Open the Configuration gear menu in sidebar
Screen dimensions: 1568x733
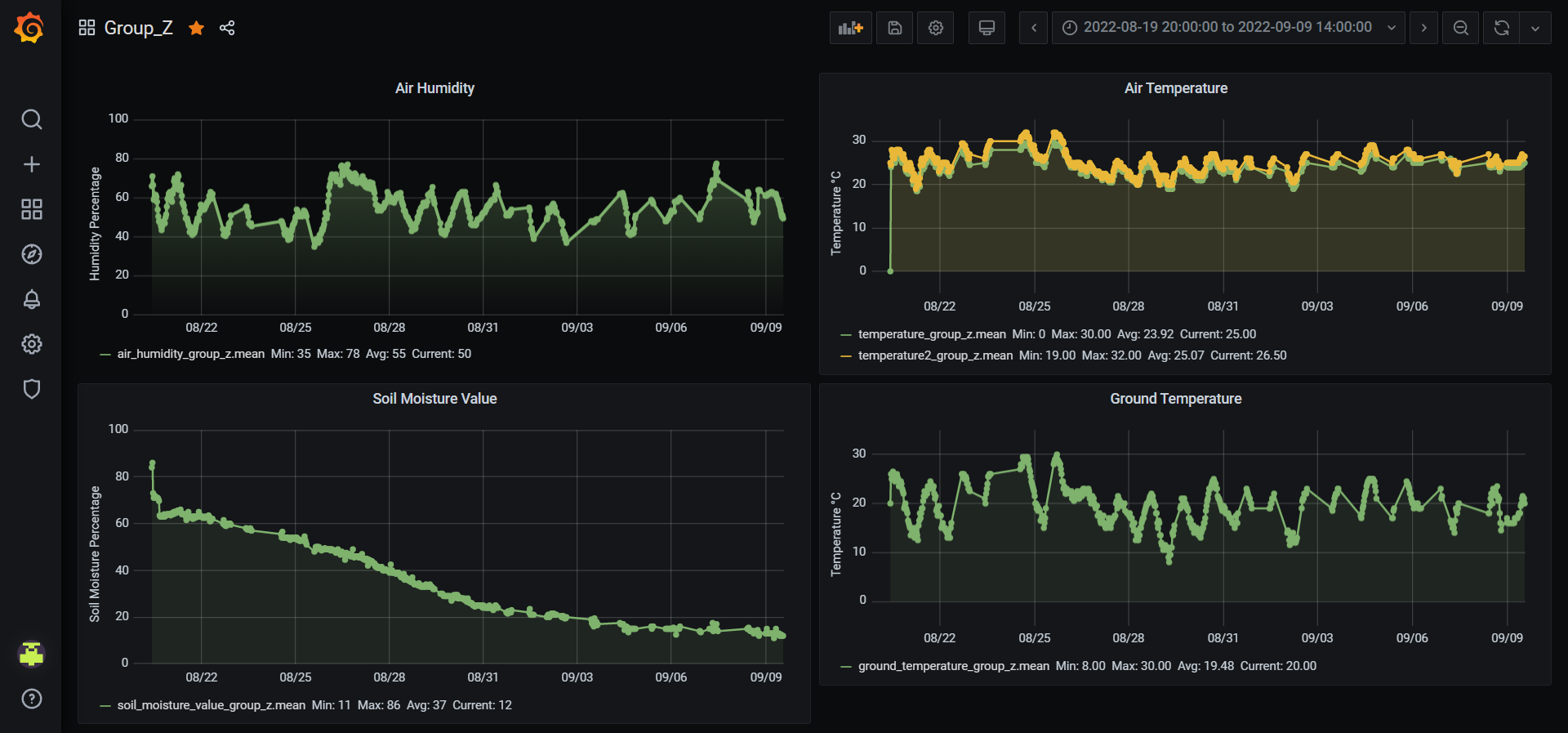pyautogui.click(x=31, y=344)
